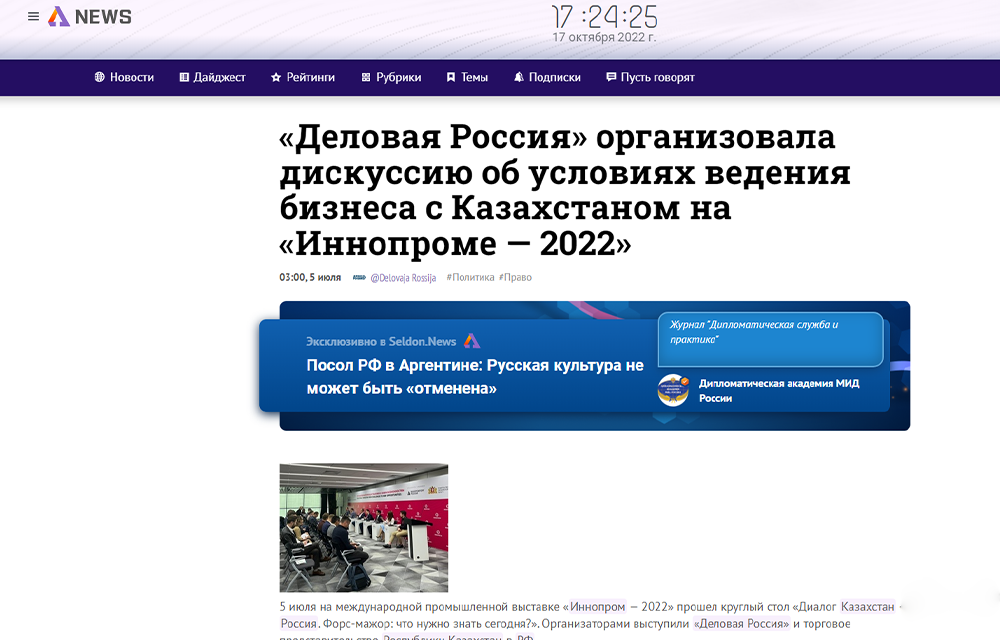Open the Рубрики menu
The image size is (1000, 640).
[391, 77]
